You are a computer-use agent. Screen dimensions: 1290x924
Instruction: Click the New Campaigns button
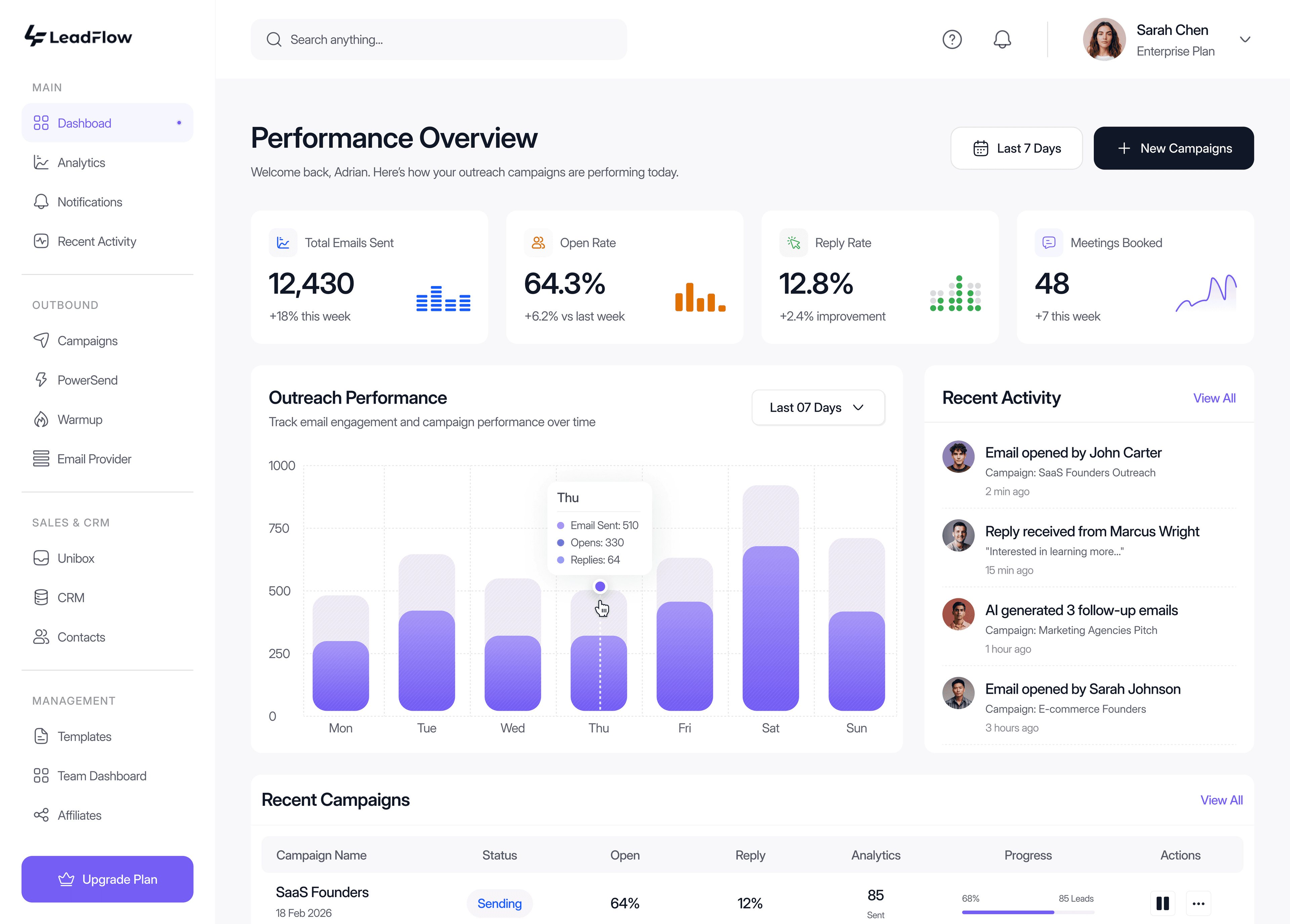click(x=1173, y=148)
